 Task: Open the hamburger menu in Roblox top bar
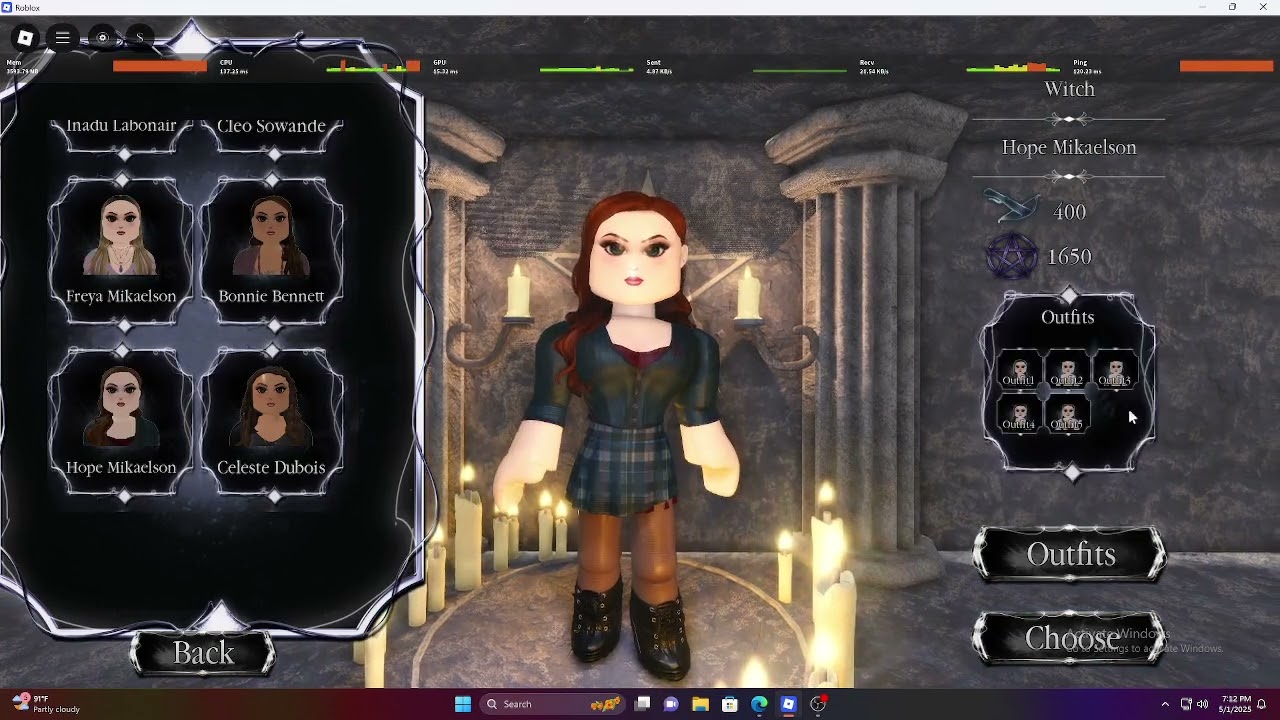62,38
